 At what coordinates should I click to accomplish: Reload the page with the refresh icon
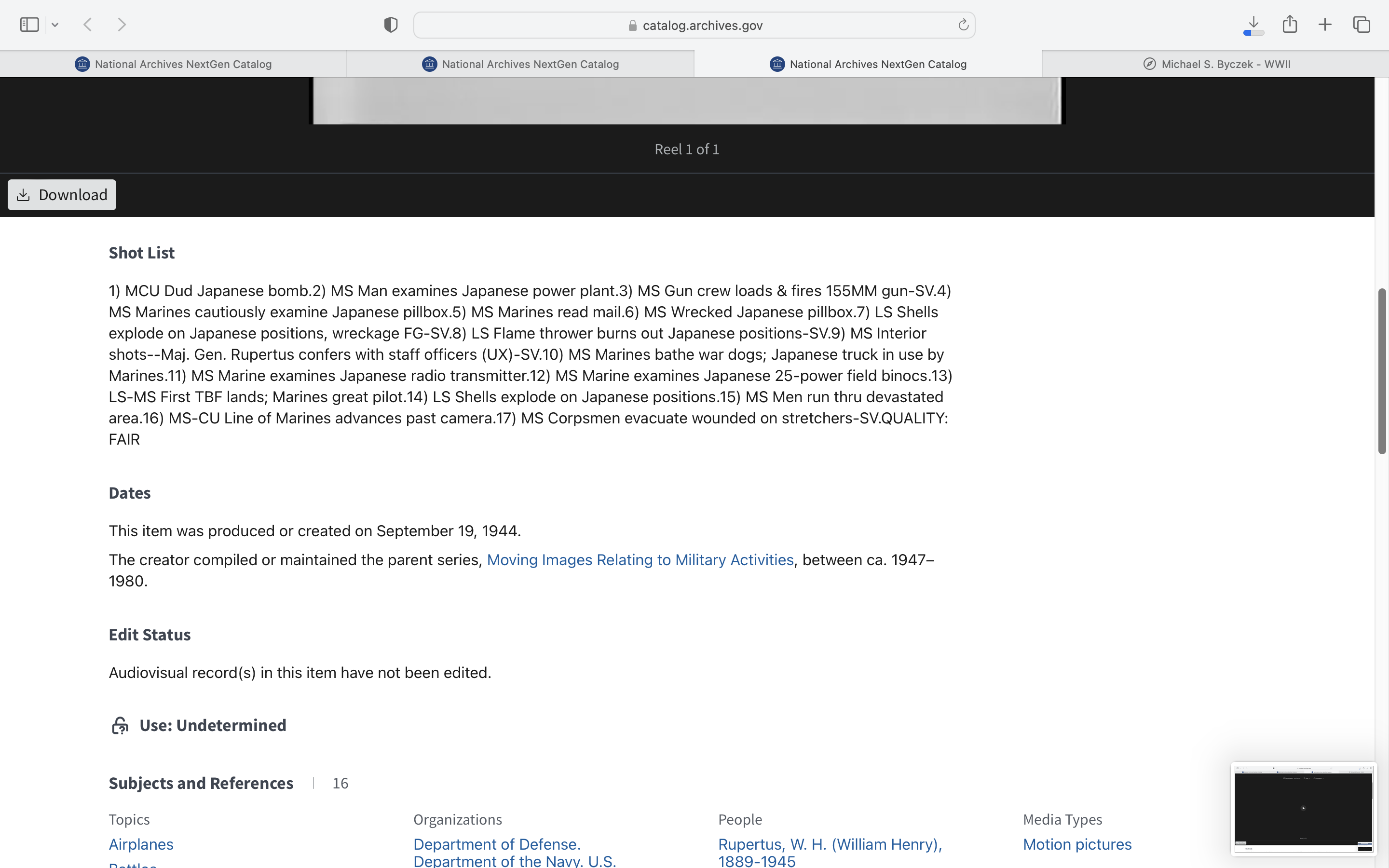(x=963, y=25)
